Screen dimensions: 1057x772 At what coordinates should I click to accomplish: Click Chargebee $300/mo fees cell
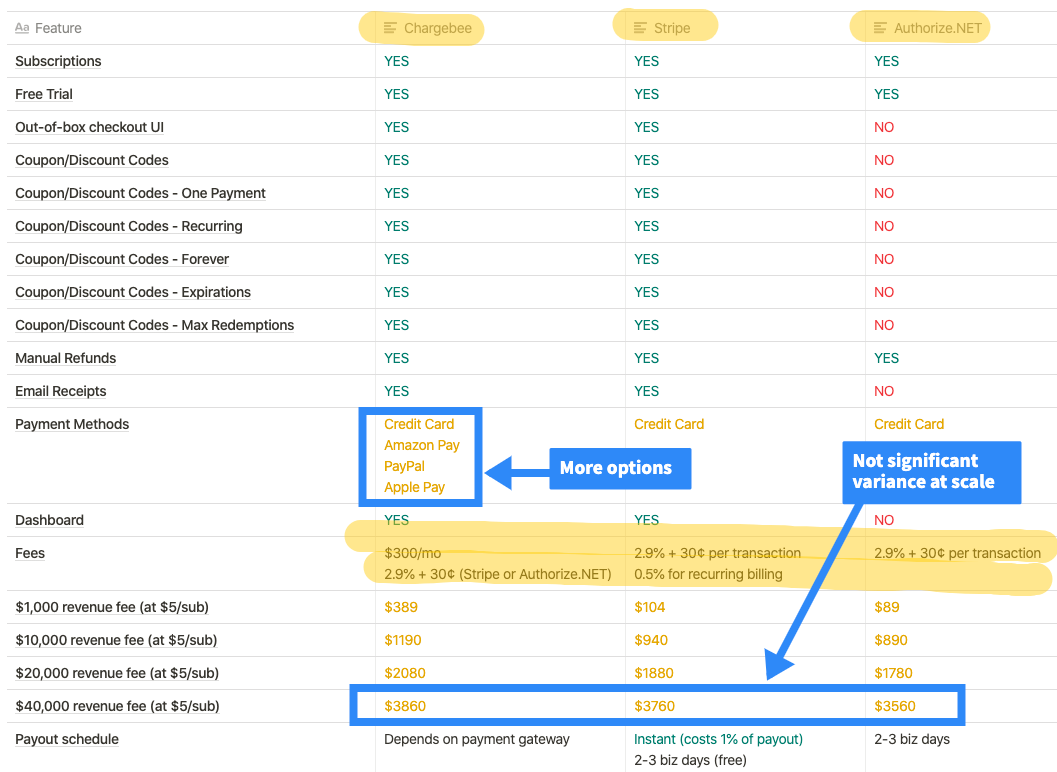click(x=500, y=564)
